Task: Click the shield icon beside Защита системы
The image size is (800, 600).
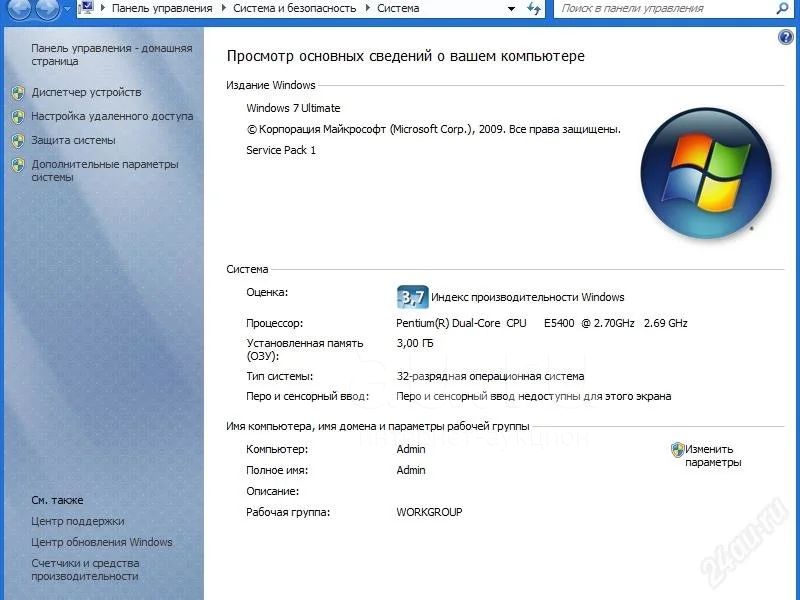Action: point(18,140)
